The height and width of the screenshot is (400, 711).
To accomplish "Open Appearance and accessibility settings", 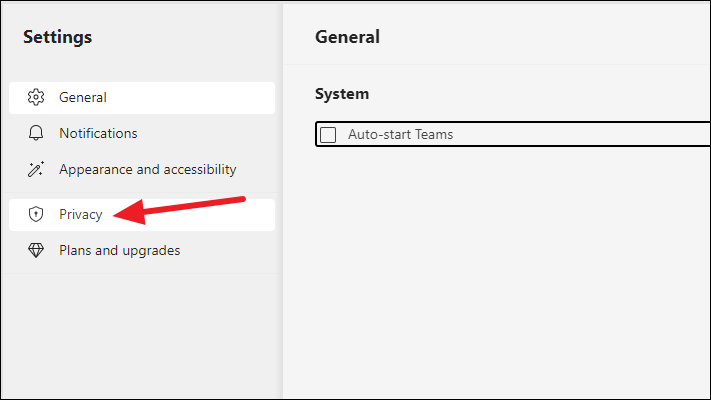I will 147,170.
